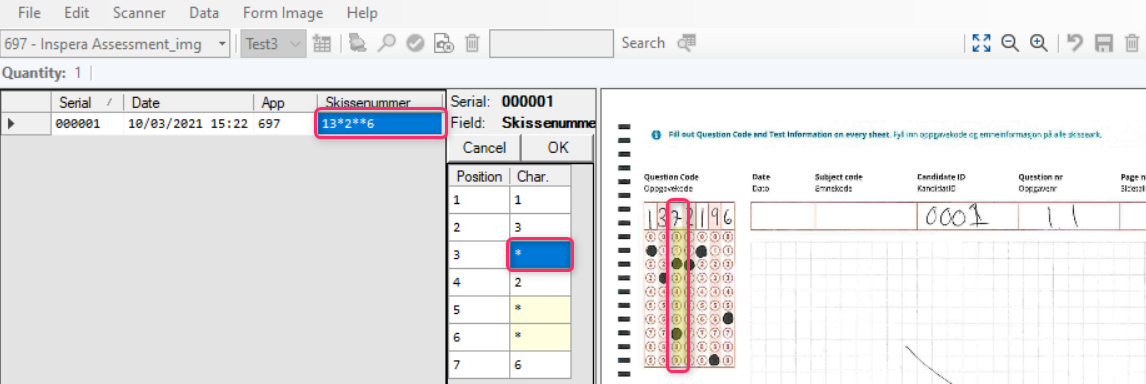Open the Edit menu
This screenshot has height=384, width=1146.
(76, 13)
